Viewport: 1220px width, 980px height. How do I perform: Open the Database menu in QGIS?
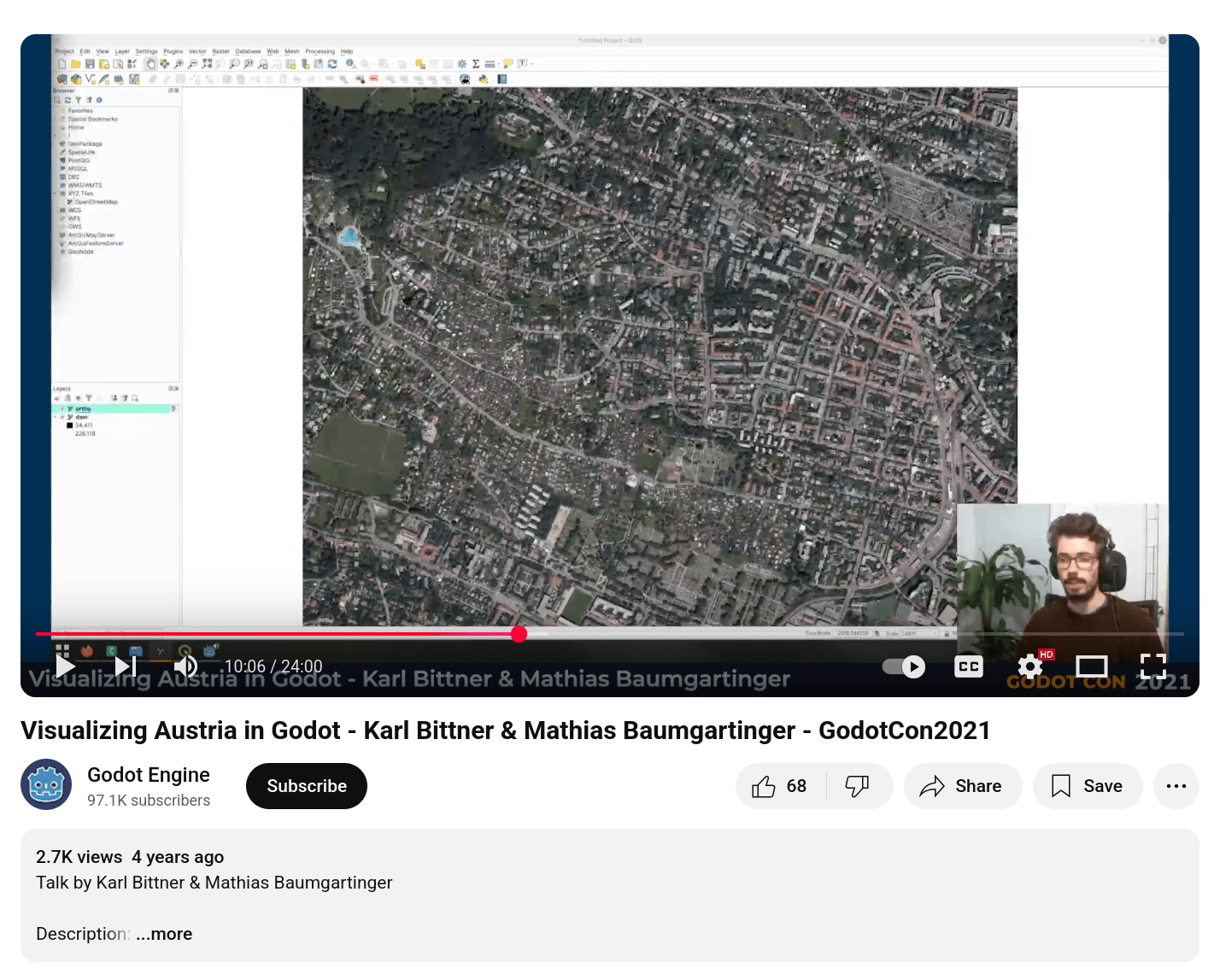click(x=249, y=51)
